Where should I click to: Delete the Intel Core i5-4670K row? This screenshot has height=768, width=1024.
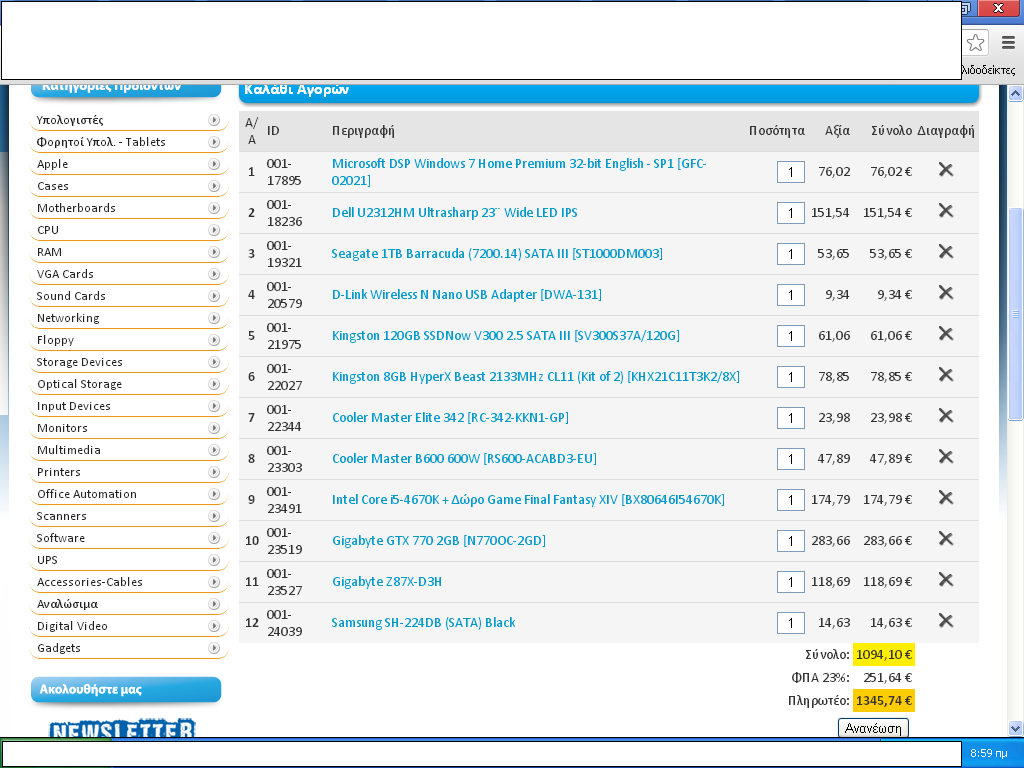pos(945,498)
